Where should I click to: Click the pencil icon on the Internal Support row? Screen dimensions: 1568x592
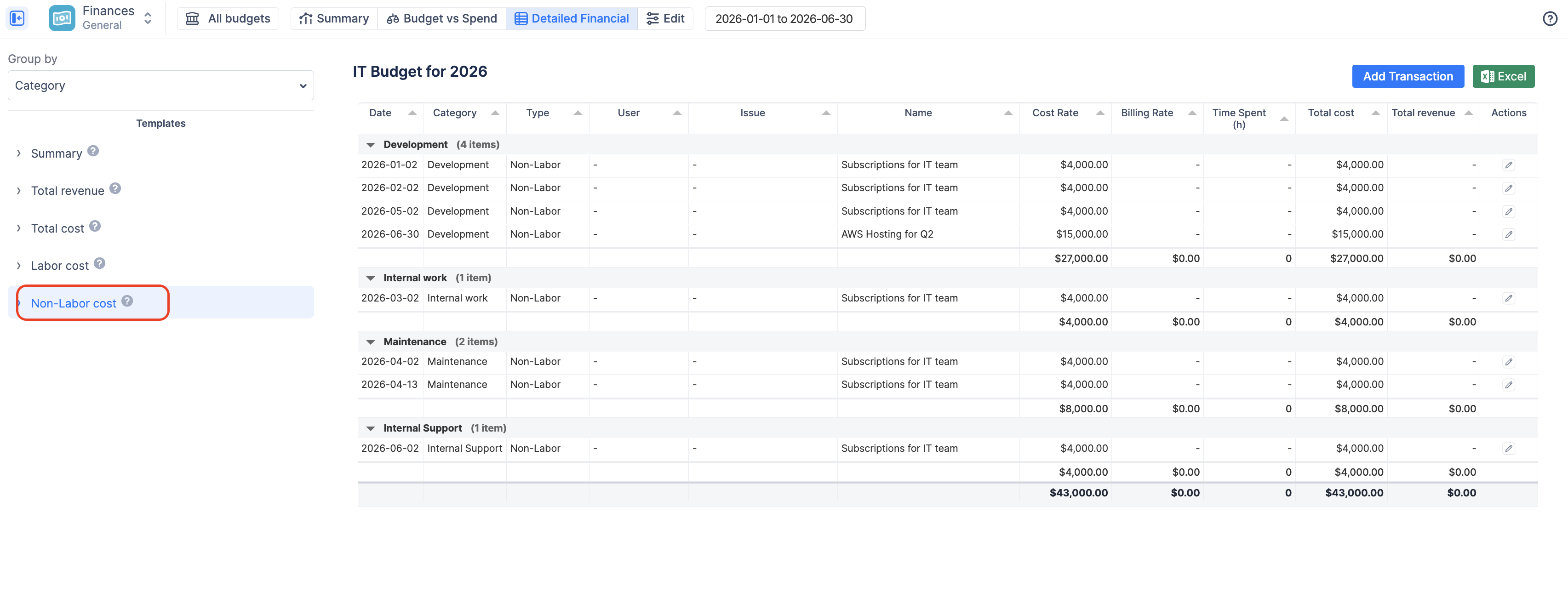(x=1509, y=449)
